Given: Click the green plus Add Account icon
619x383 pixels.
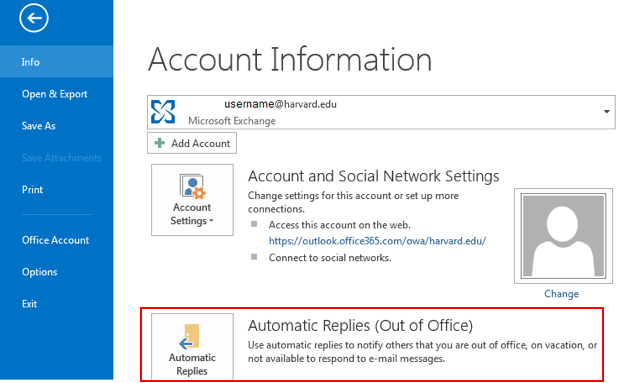Looking at the screenshot, I should point(160,143).
